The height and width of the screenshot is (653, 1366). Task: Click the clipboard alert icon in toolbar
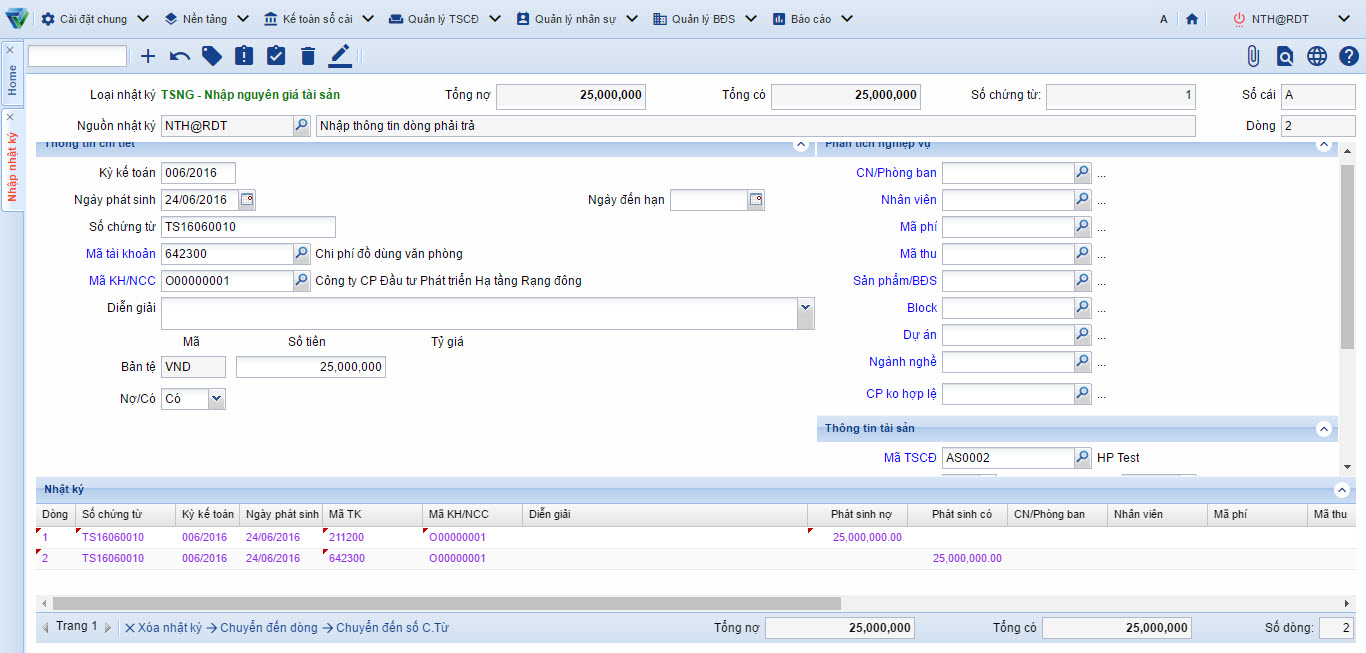pos(244,56)
